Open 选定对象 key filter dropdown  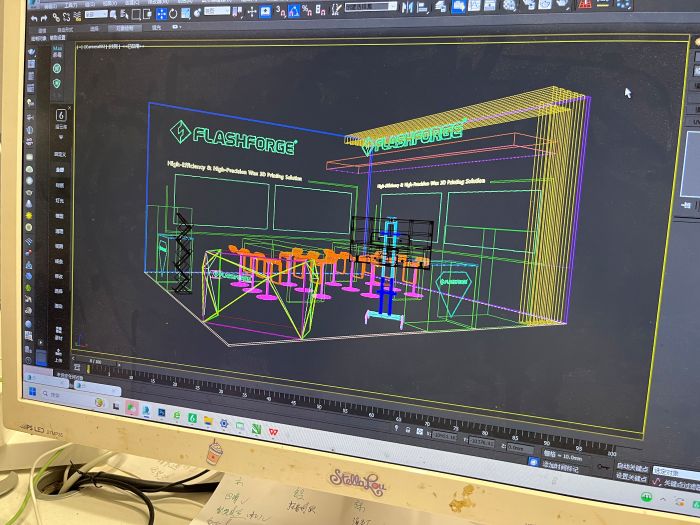point(676,472)
